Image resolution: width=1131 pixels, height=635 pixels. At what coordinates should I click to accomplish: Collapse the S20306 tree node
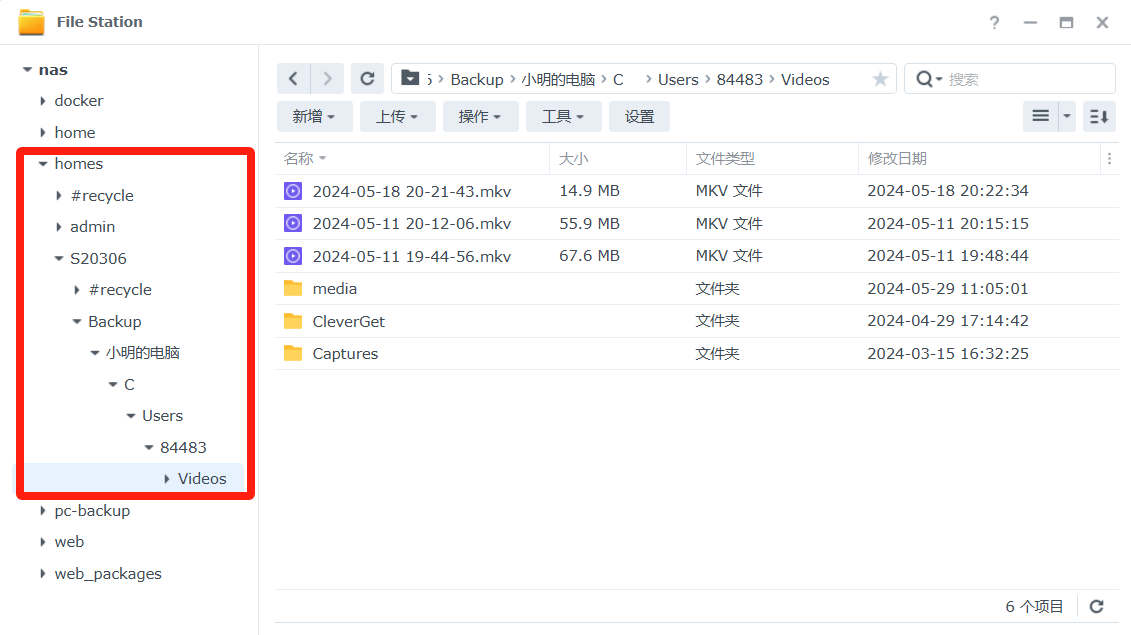click(x=58, y=258)
